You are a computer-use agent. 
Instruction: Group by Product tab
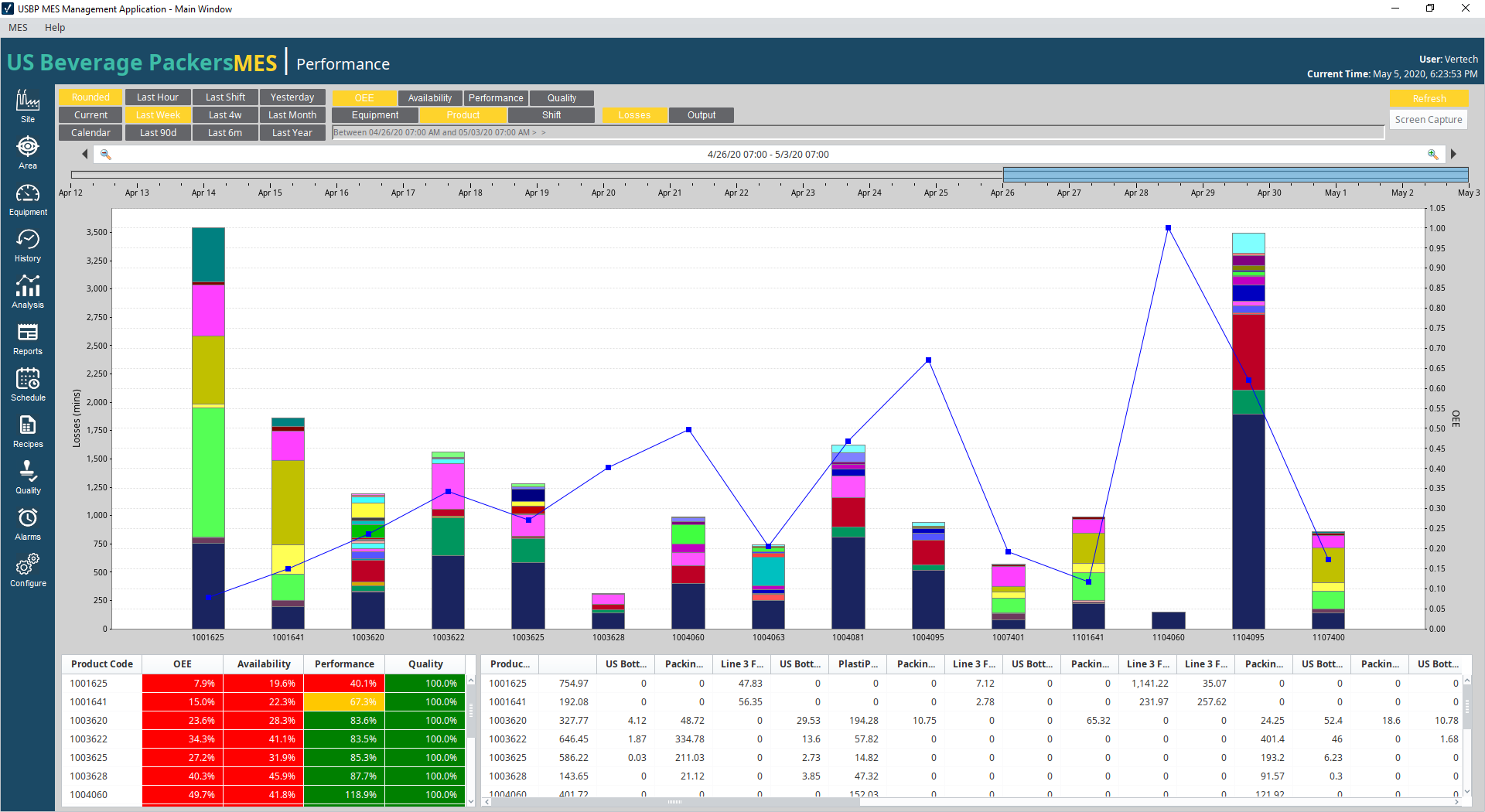(463, 115)
